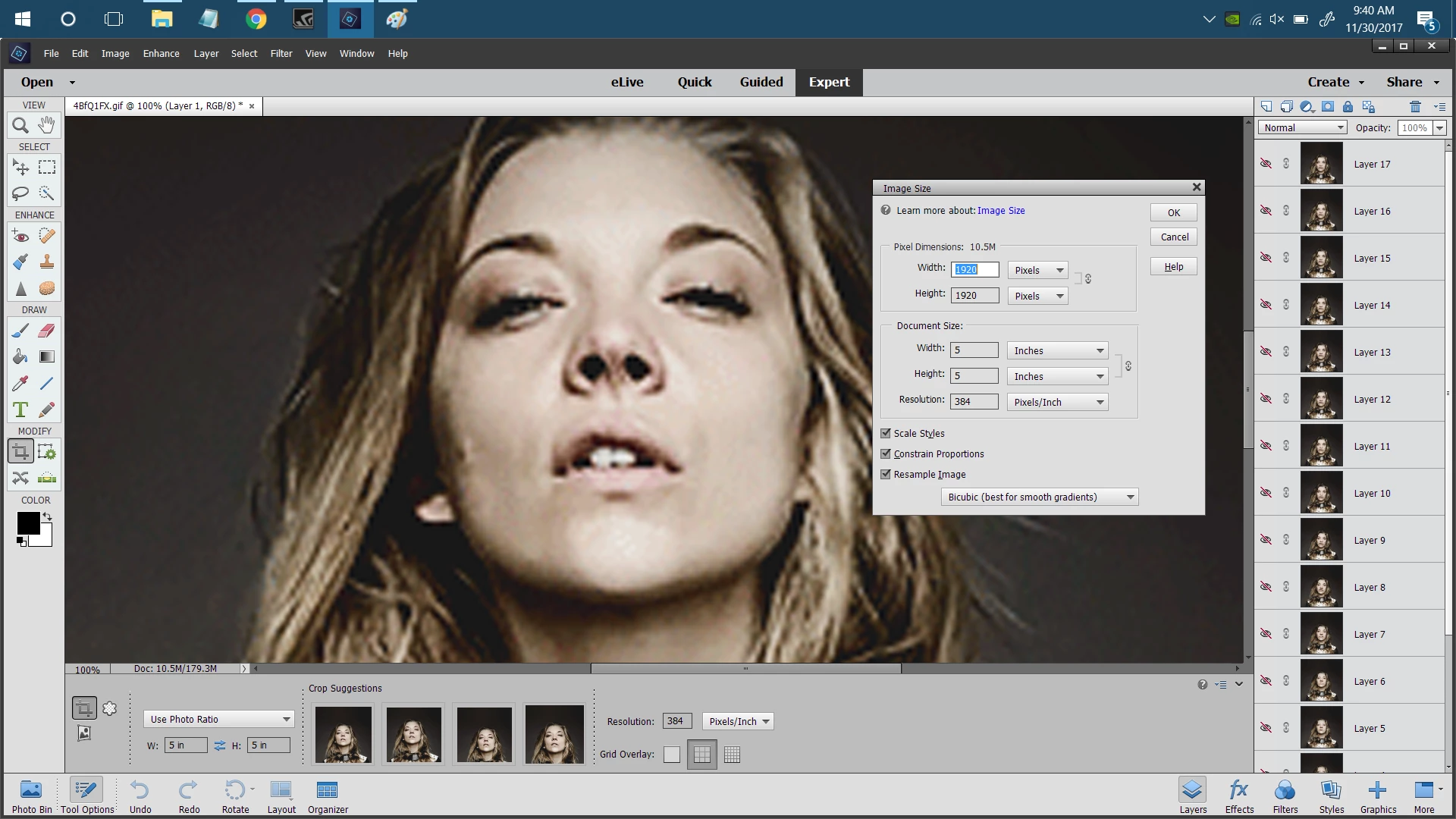Select the Hand tool

[x=47, y=125]
